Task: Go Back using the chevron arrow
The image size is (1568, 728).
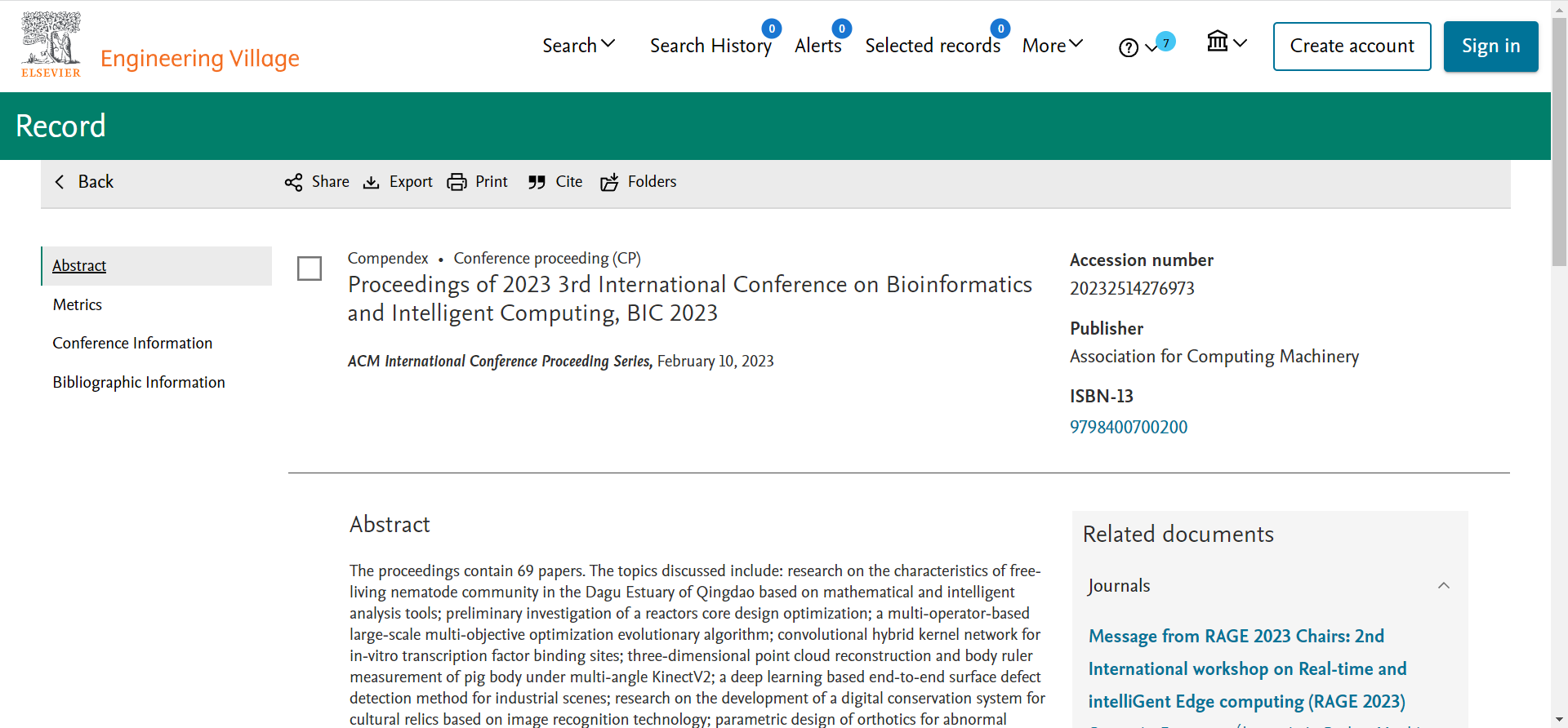Action: click(60, 182)
